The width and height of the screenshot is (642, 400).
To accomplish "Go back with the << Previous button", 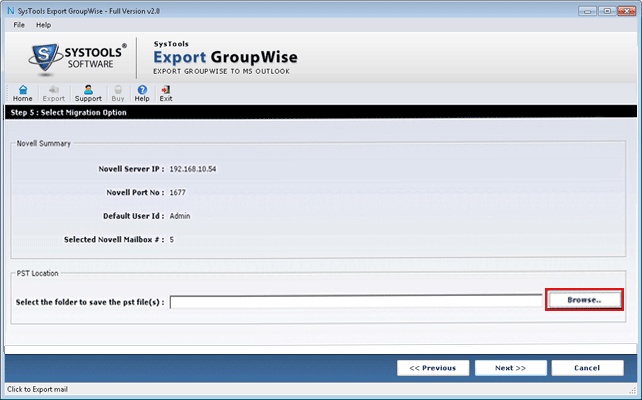I will coord(432,367).
